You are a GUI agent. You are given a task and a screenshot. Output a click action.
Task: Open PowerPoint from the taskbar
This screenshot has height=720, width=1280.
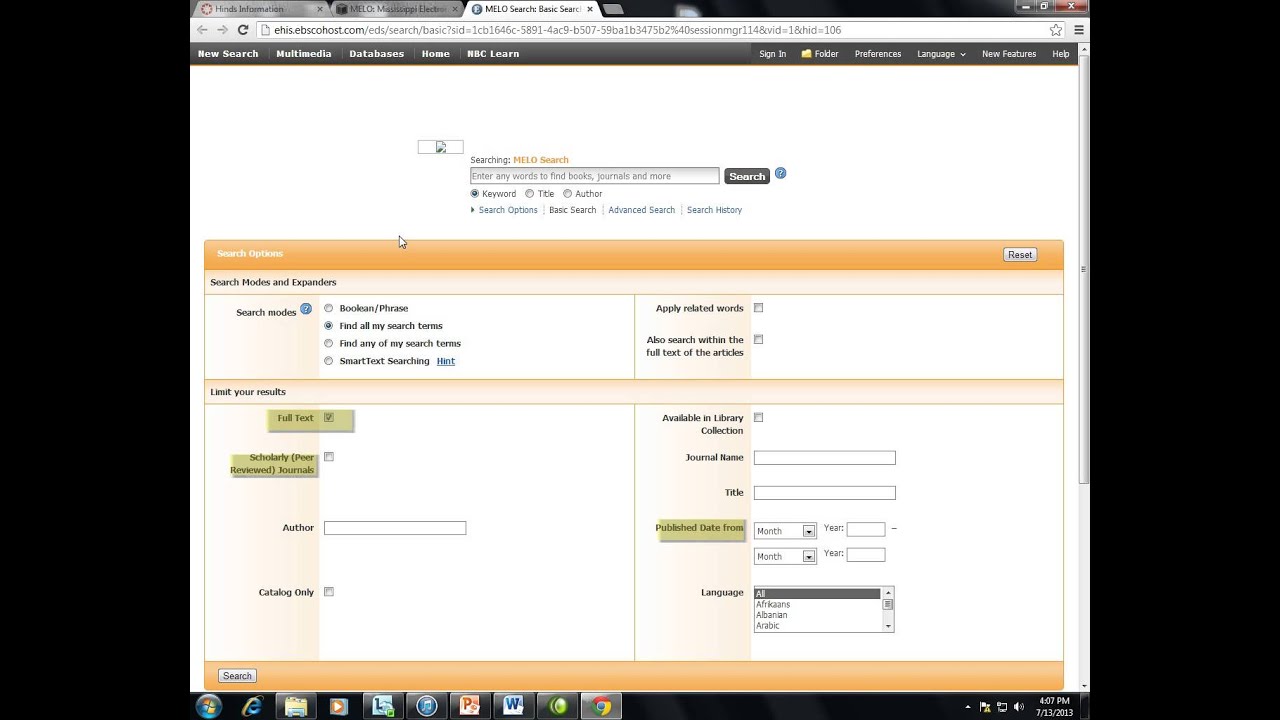point(470,706)
